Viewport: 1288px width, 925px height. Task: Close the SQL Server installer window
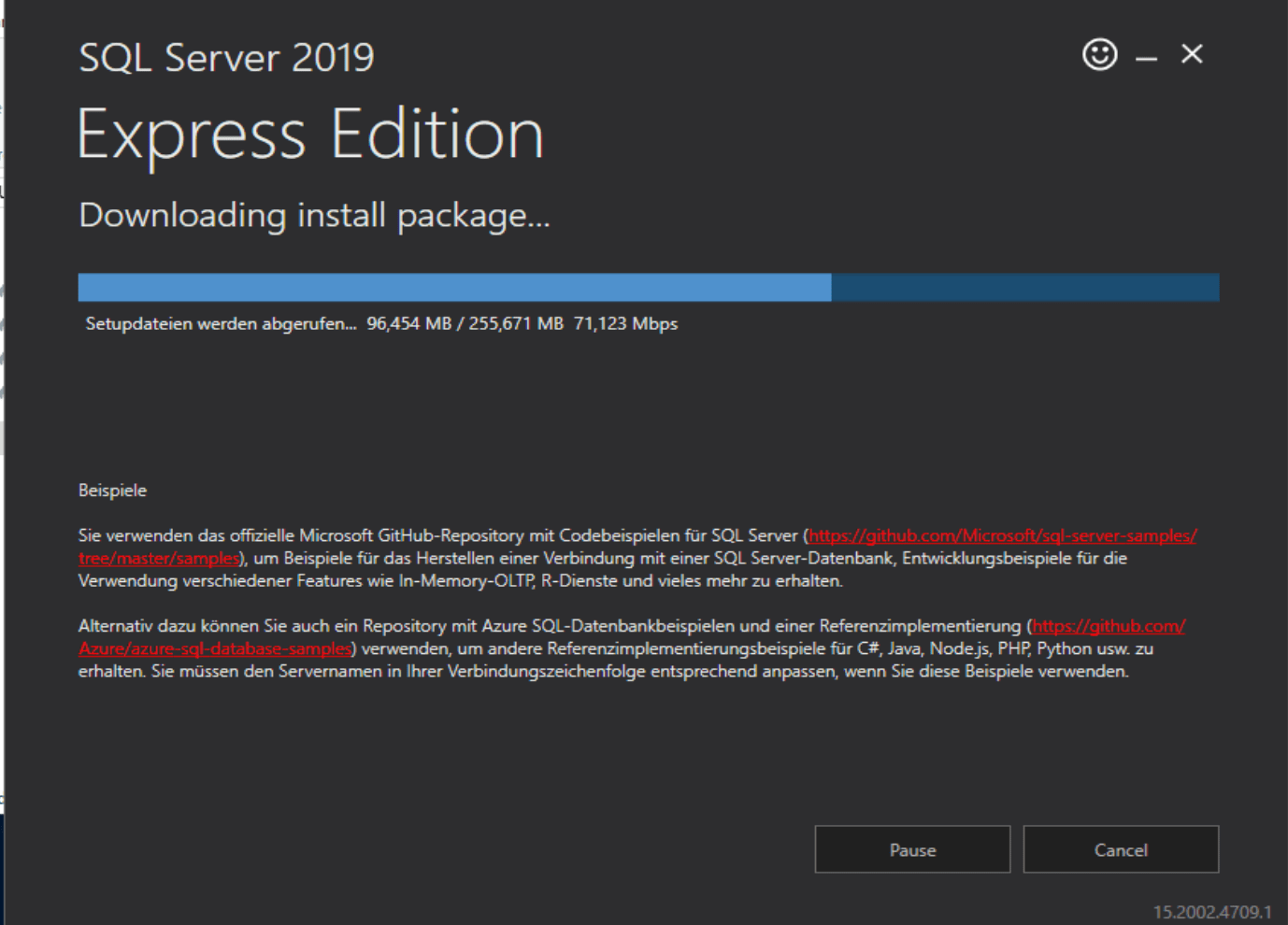1192,54
